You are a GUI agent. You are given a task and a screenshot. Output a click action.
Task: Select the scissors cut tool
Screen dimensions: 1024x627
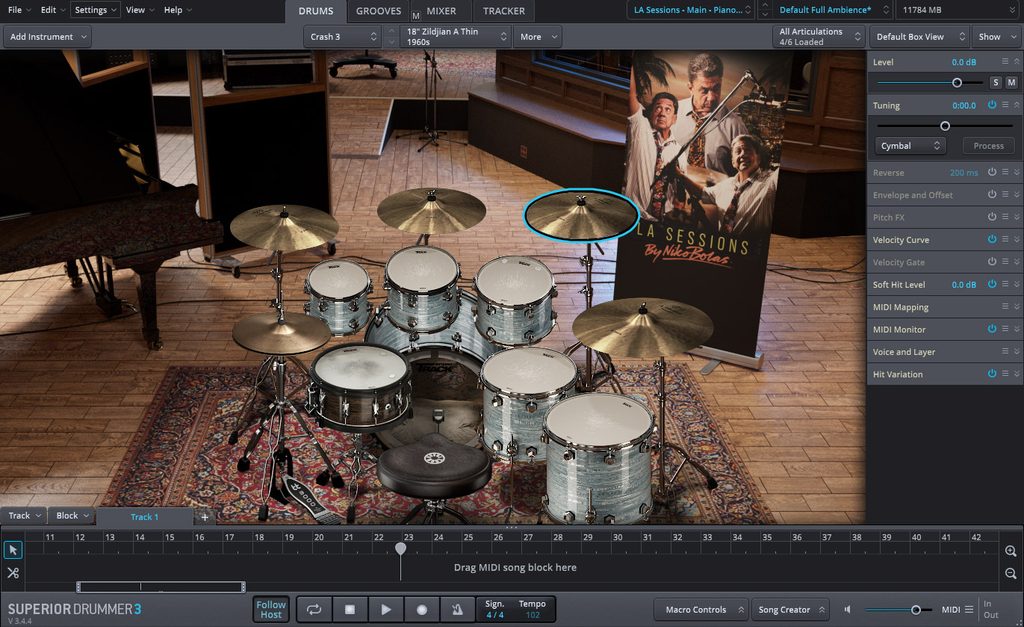(12, 573)
